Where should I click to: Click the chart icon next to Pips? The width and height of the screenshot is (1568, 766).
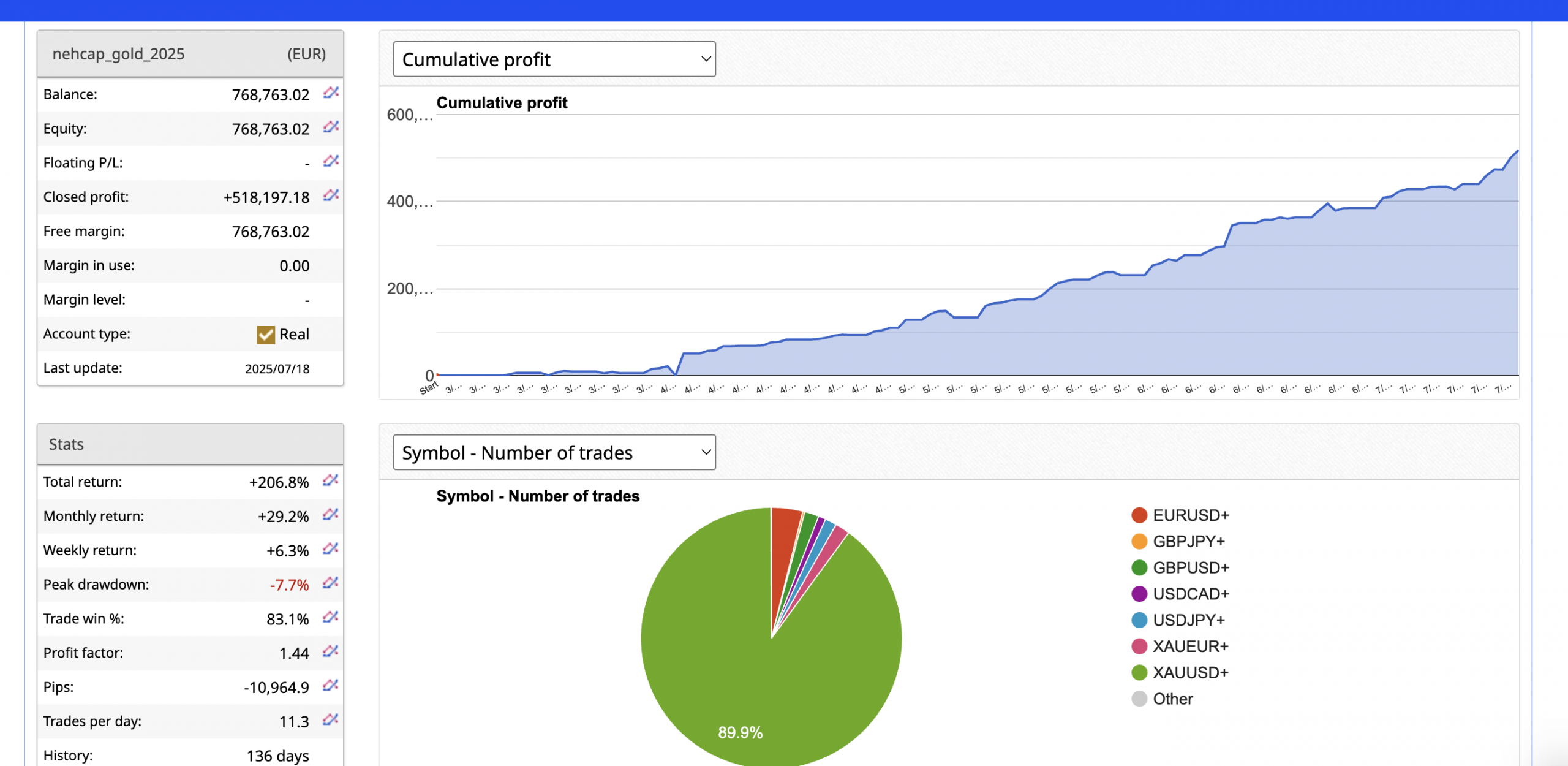pyautogui.click(x=331, y=686)
